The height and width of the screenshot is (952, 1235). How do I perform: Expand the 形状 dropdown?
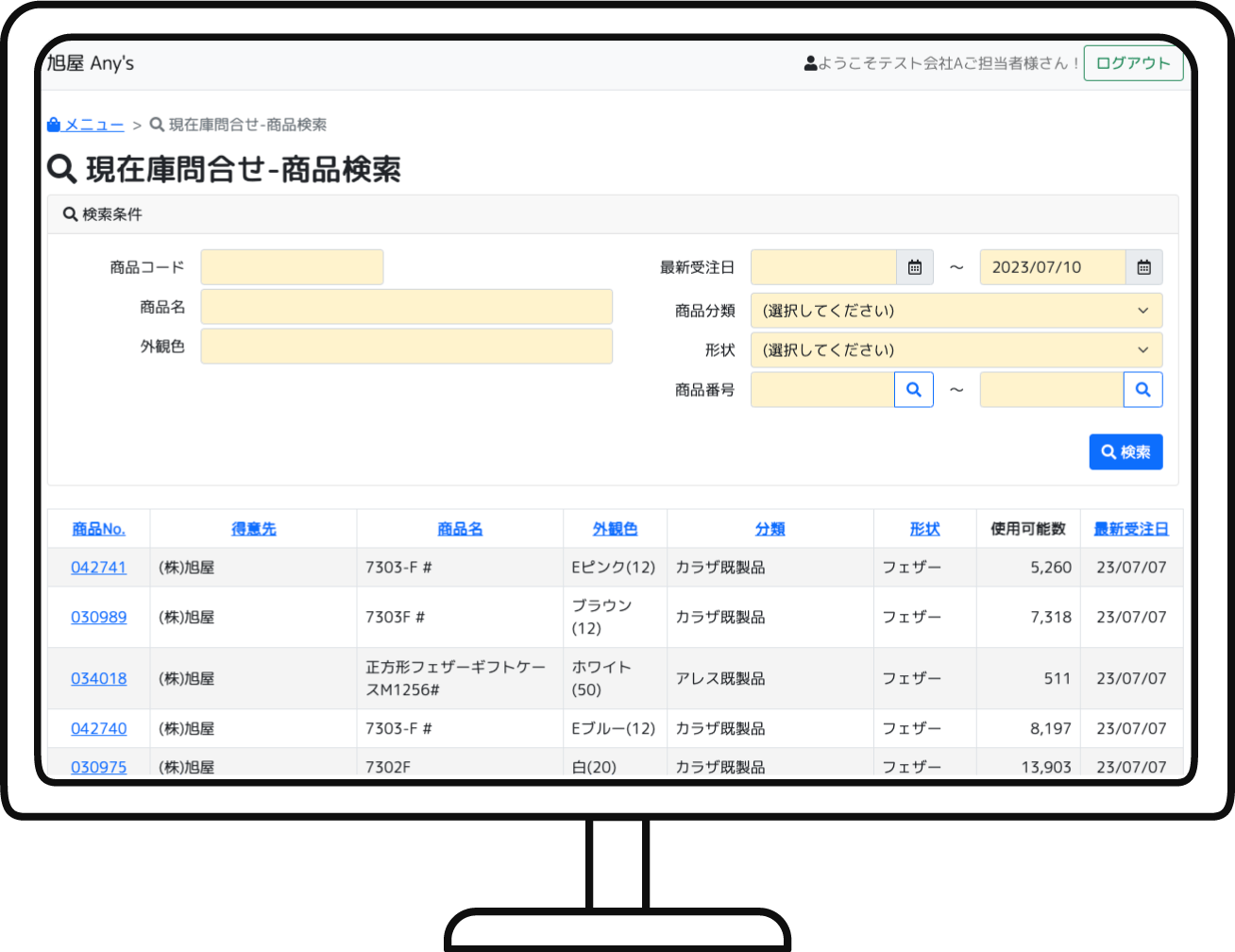(956, 350)
